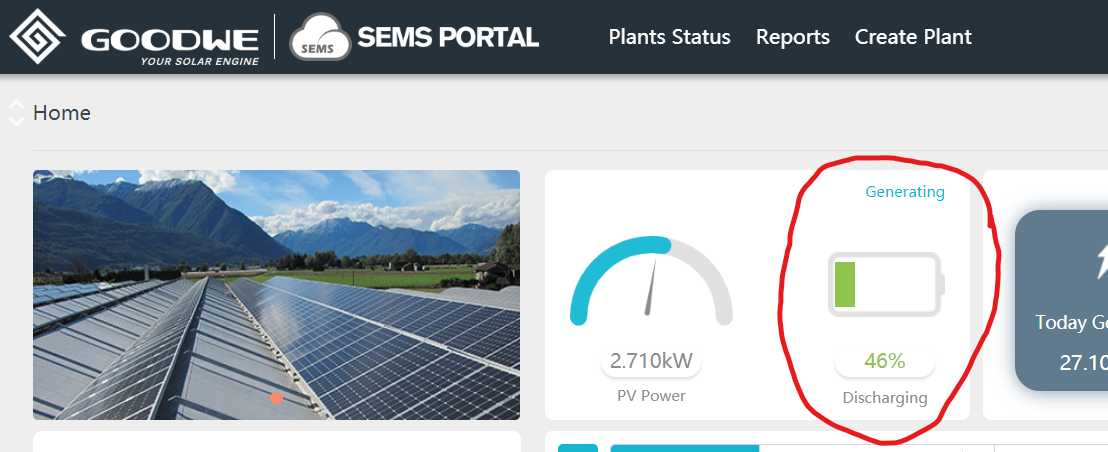The height and width of the screenshot is (452, 1108).
Task: Click the SEMS cloud icon
Action: (x=320, y=37)
